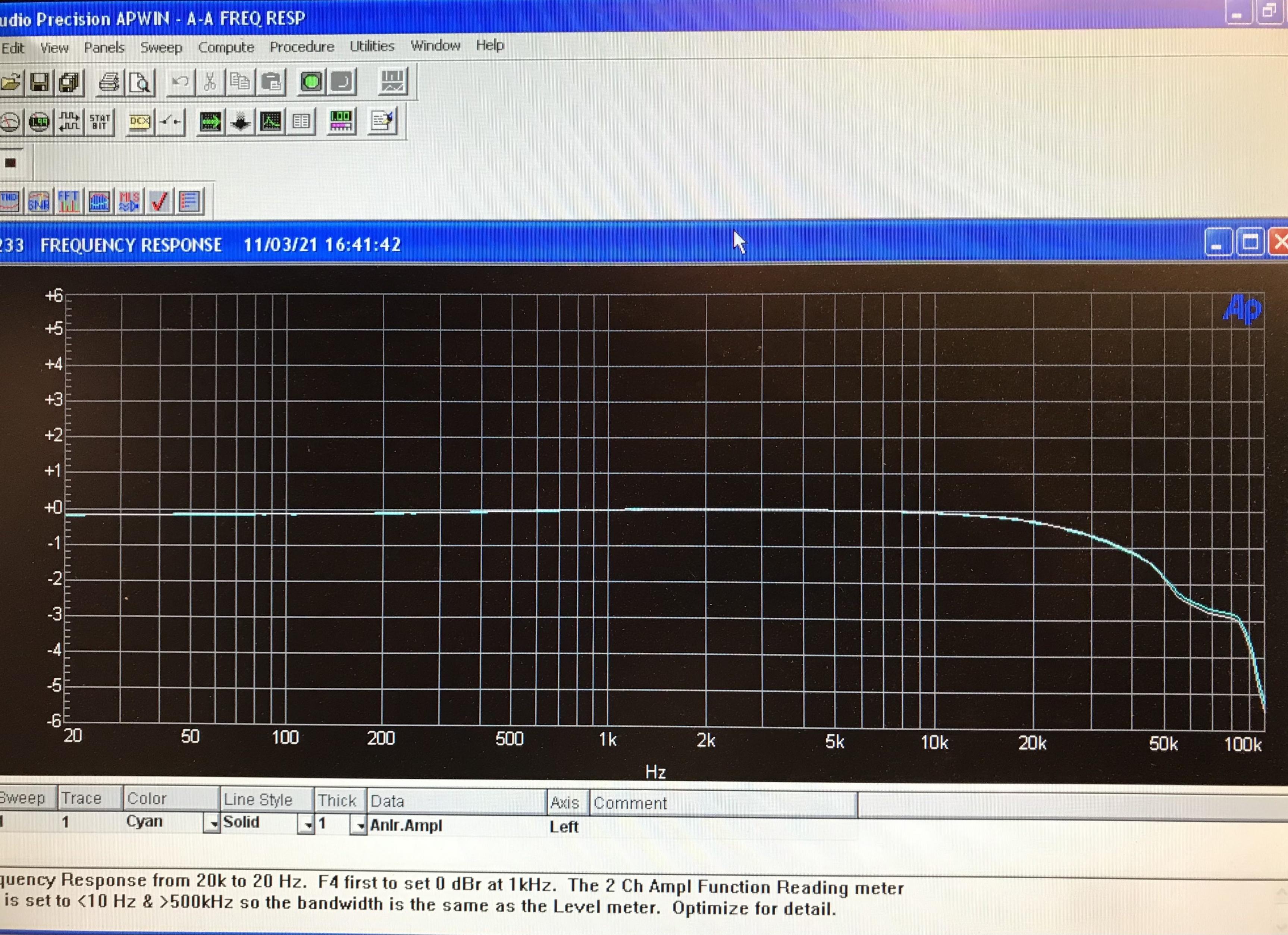The height and width of the screenshot is (935, 1288).
Task: Minimize the Frequency Response graph window
Action: pyautogui.click(x=1218, y=243)
